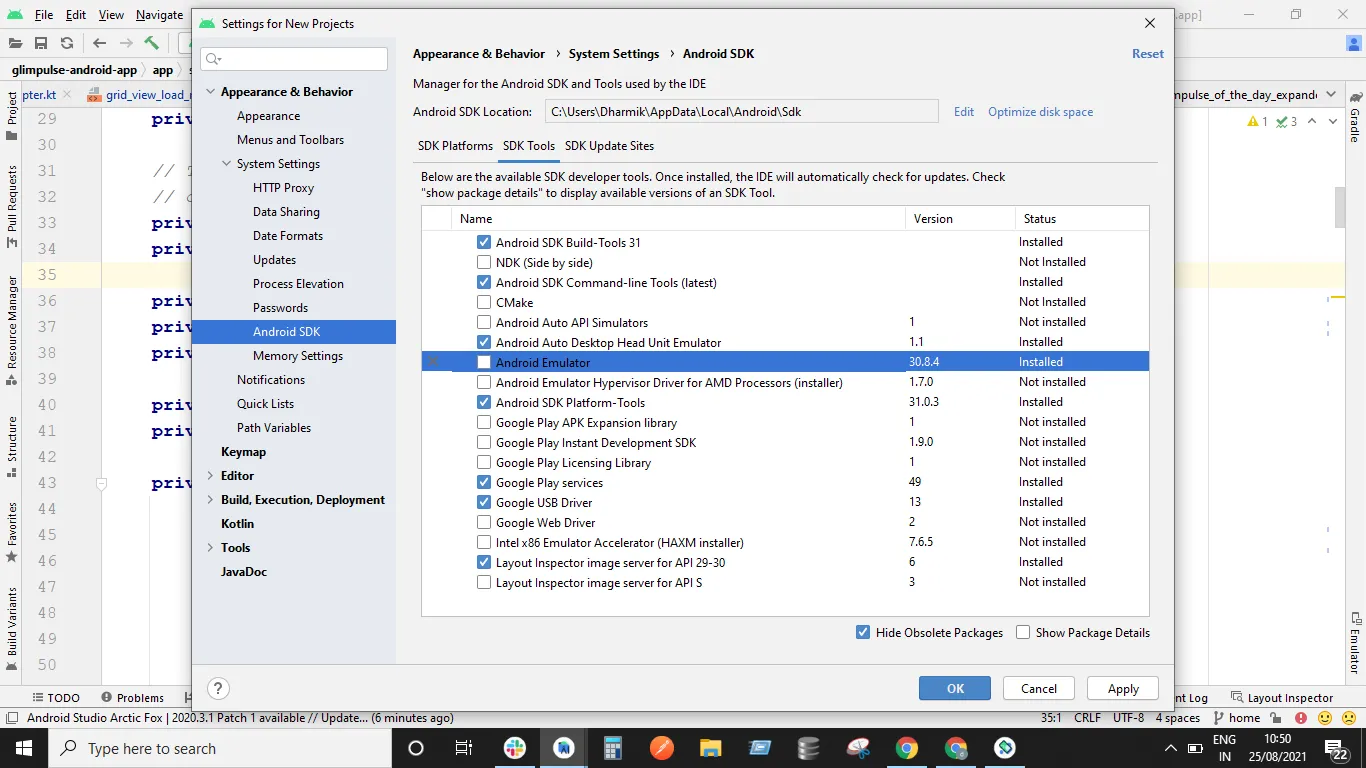Screen dimensions: 1366x768
Task: Show hidden system tray icons
Action: click(1171, 748)
